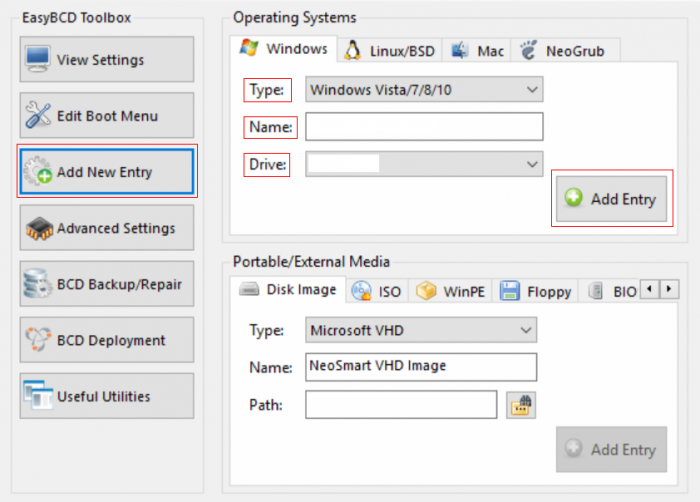Click the NeoGrub foot icon
The height and width of the screenshot is (502, 700).
pyautogui.click(x=529, y=50)
